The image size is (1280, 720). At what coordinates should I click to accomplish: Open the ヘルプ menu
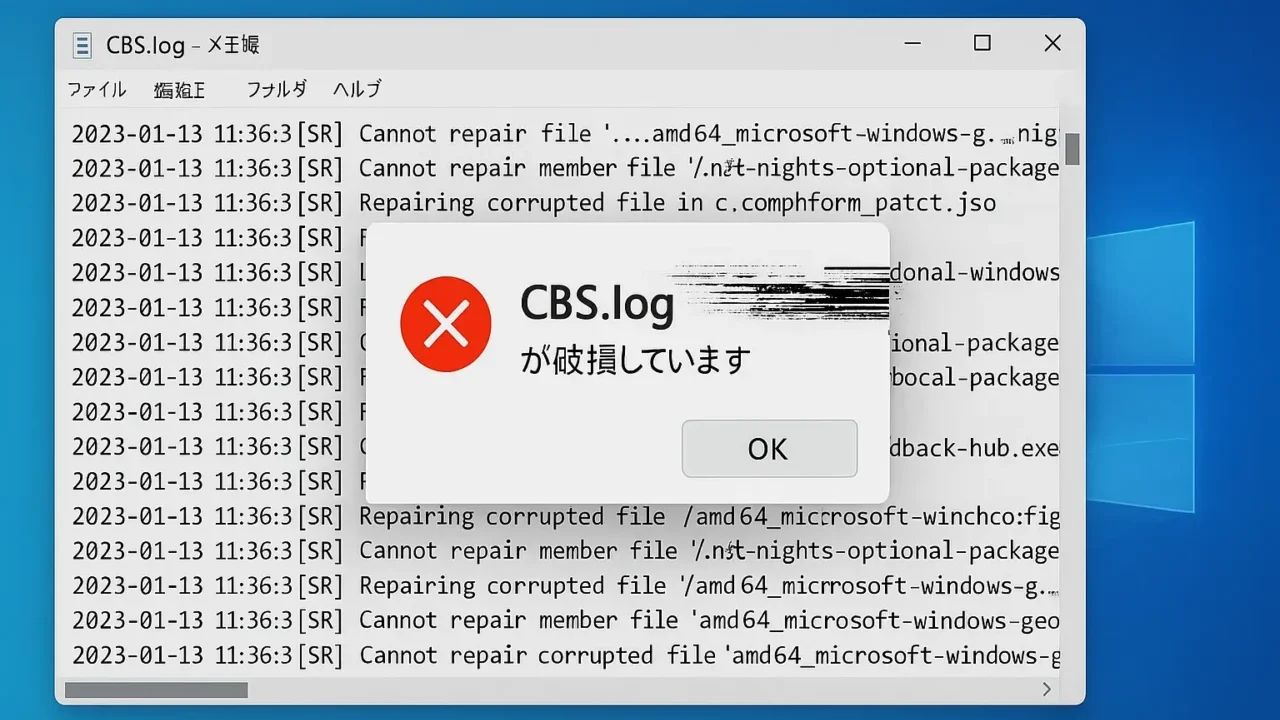[x=357, y=90]
